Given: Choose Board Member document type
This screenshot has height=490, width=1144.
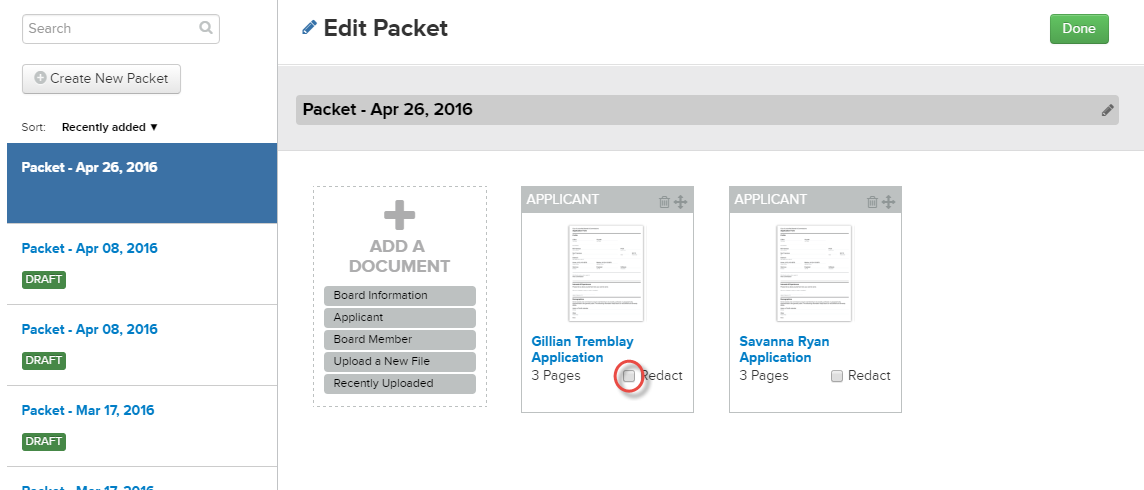Looking at the screenshot, I should click(399, 340).
